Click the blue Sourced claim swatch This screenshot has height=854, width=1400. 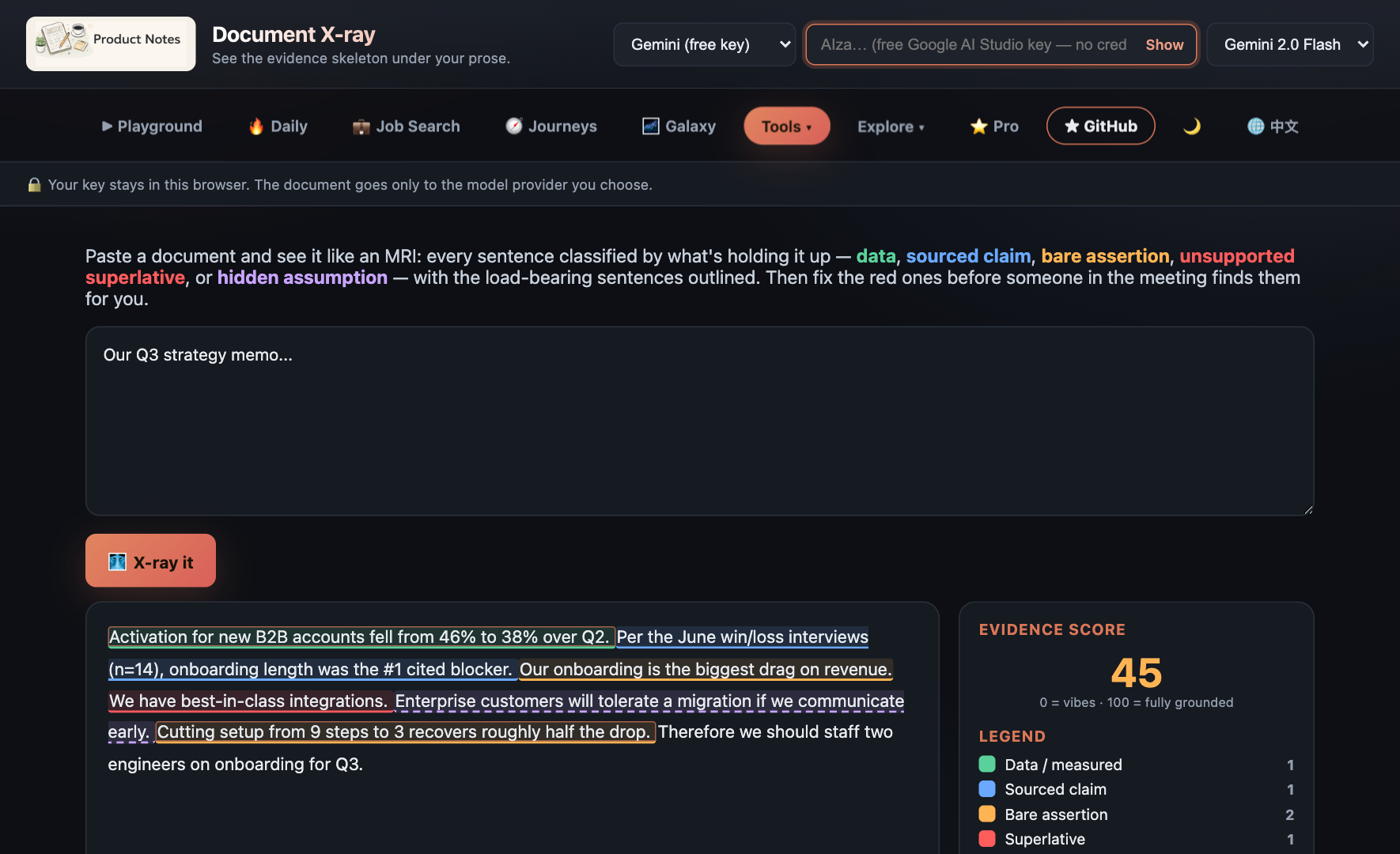tap(987, 789)
